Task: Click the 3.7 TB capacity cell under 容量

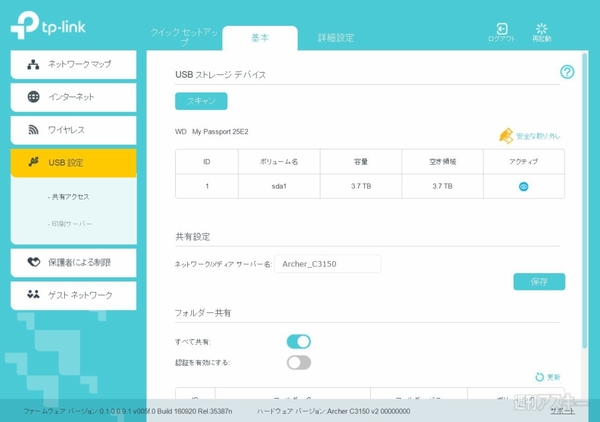Action: click(361, 186)
